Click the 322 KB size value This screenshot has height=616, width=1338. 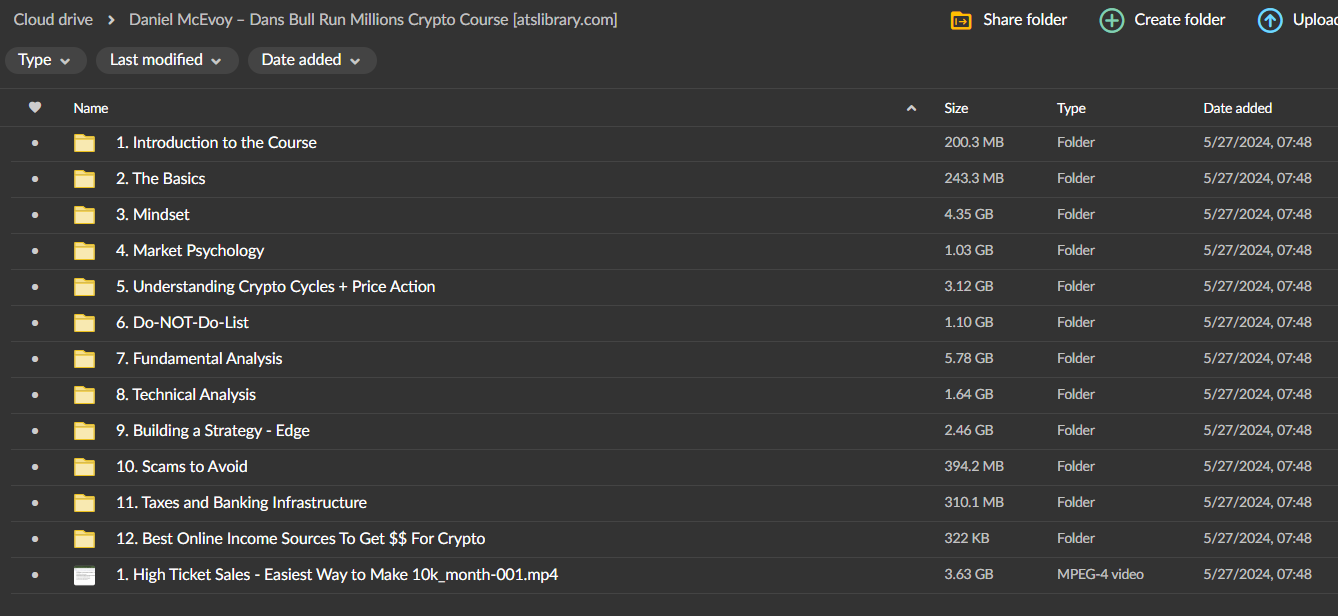click(x=967, y=539)
